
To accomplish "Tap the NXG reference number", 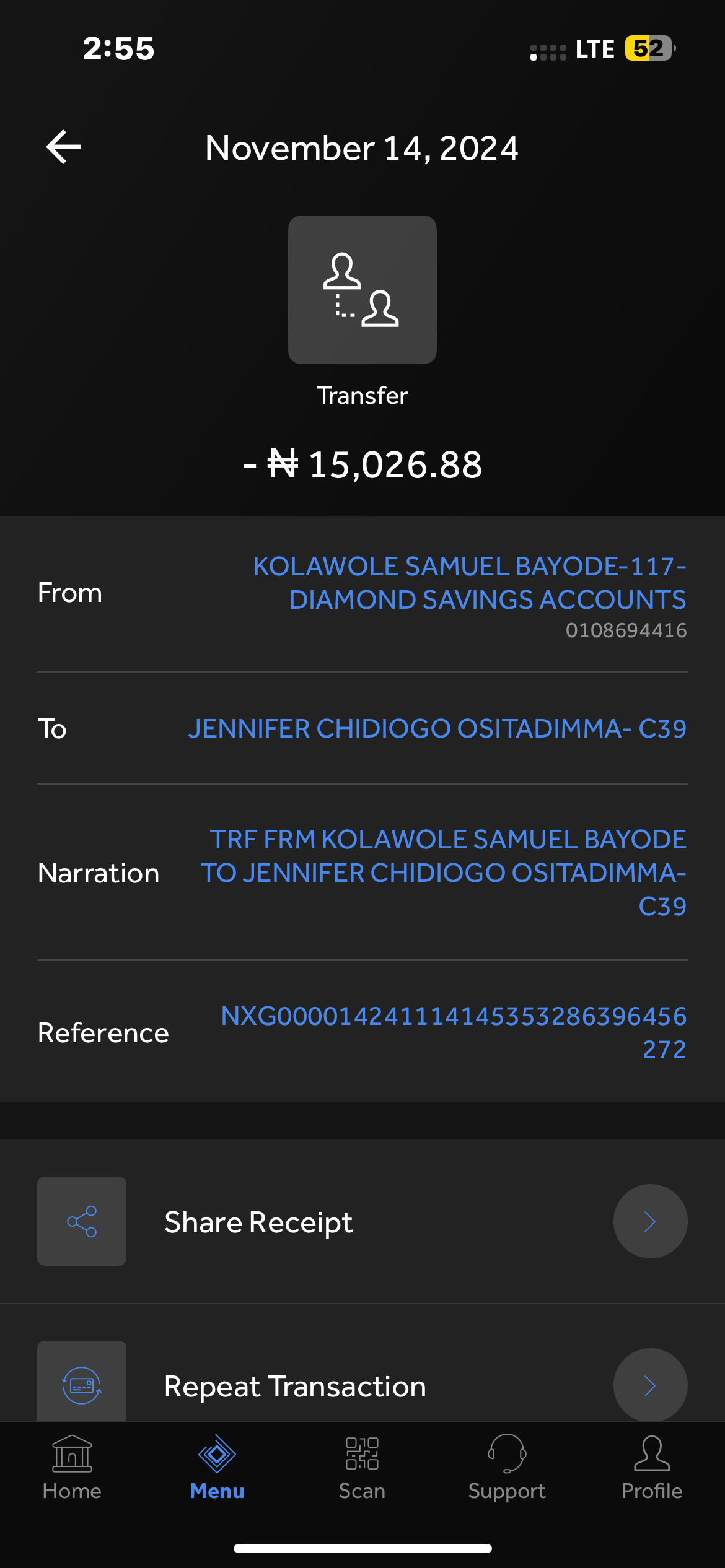I will point(454,1032).
